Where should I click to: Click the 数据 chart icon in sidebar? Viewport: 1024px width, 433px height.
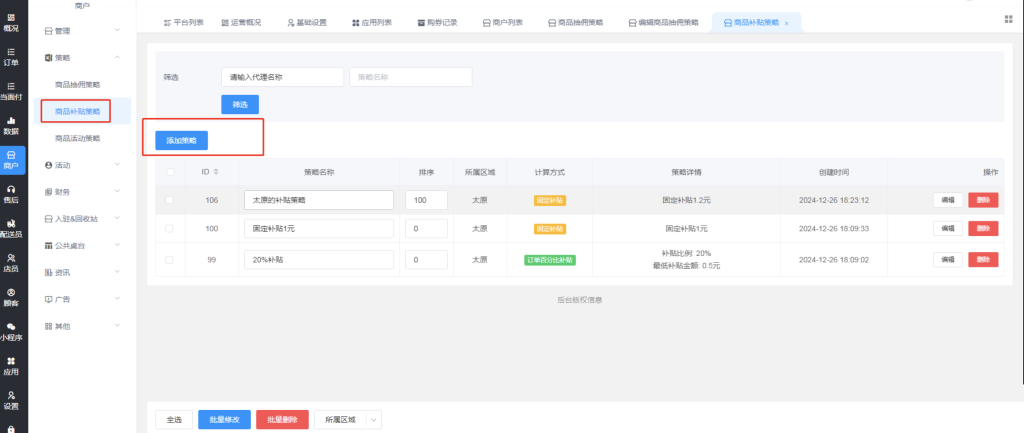pyautogui.click(x=11, y=125)
